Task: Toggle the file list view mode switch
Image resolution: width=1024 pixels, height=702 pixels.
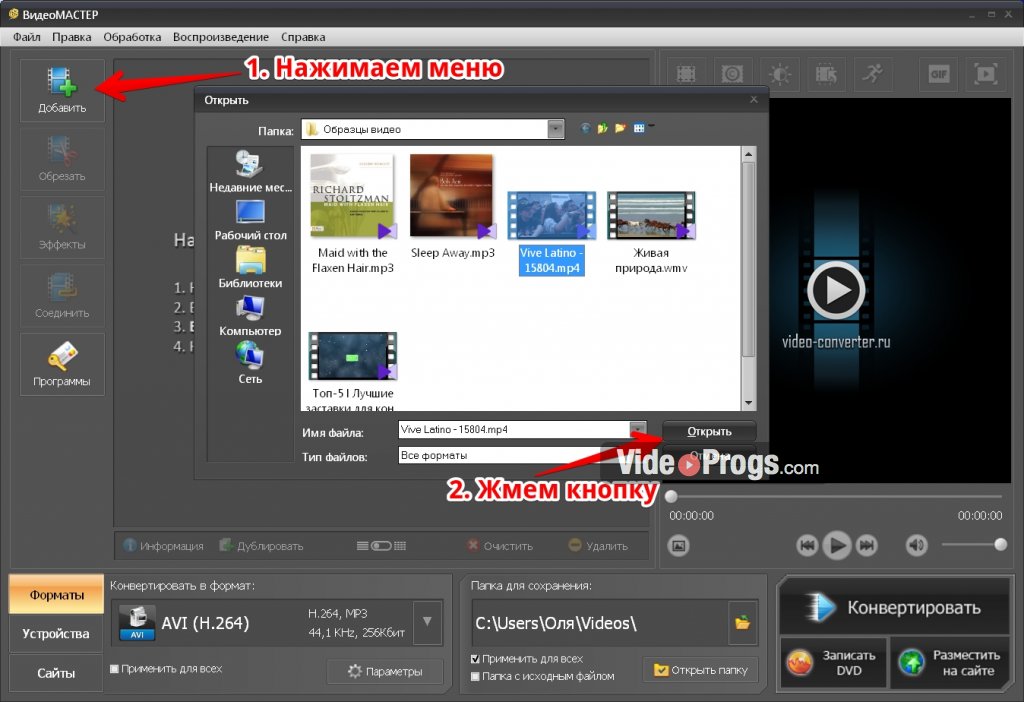Action: (381, 546)
